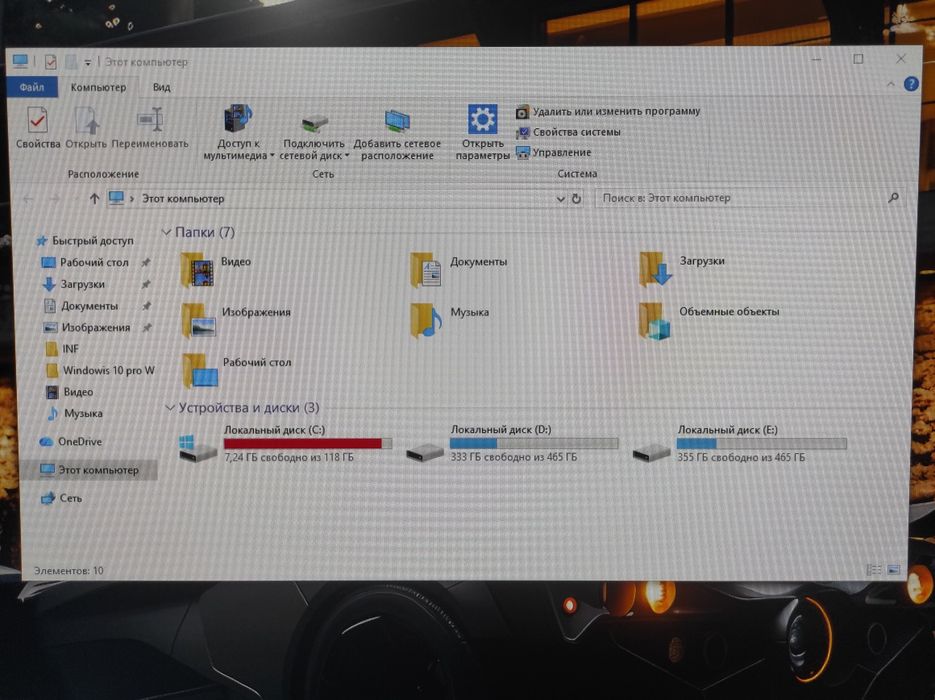Open Сеть in the sidebar
This screenshot has height=700, width=935.
click(x=70, y=498)
